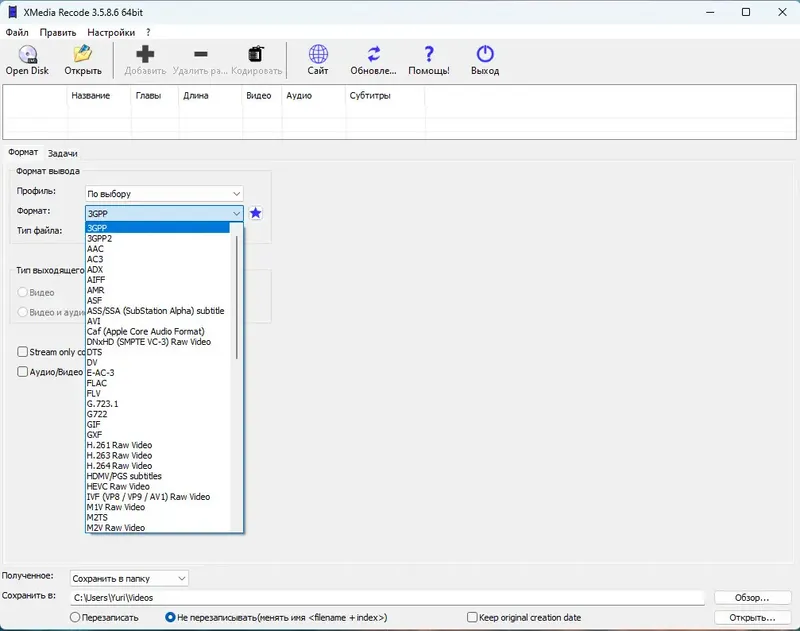
Task: Choose DNxHD (SMPTE VC-3) Raw Video
Action: [x=158, y=342]
